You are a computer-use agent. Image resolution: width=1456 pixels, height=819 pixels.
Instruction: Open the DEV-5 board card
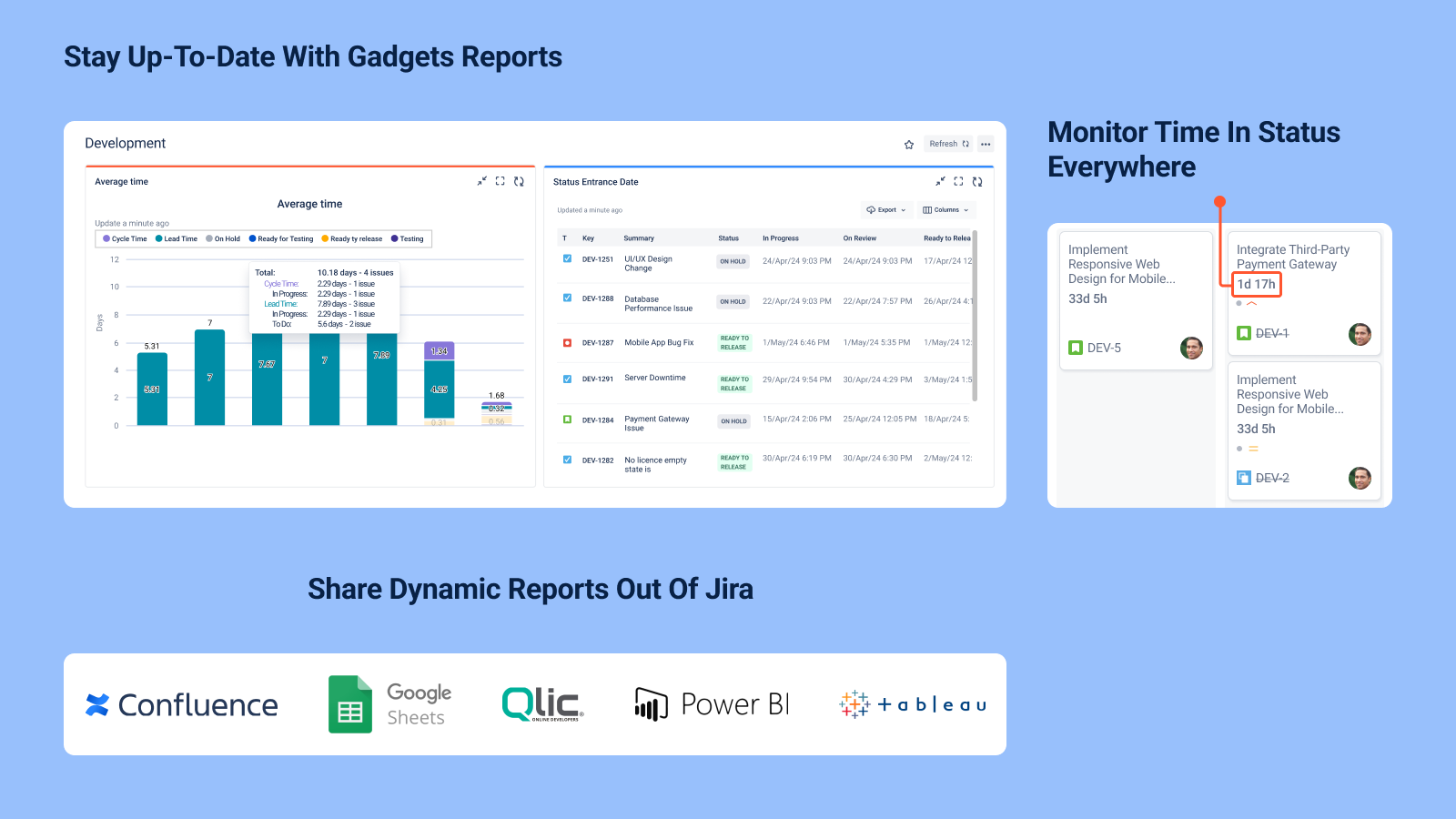point(1136,301)
